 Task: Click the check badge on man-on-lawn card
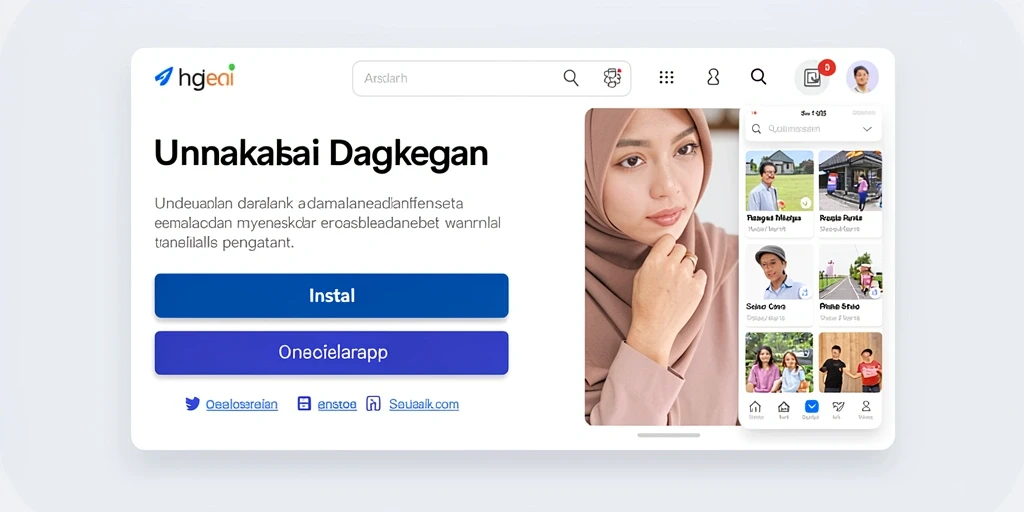pyautogui.click(x=805, y=202)
